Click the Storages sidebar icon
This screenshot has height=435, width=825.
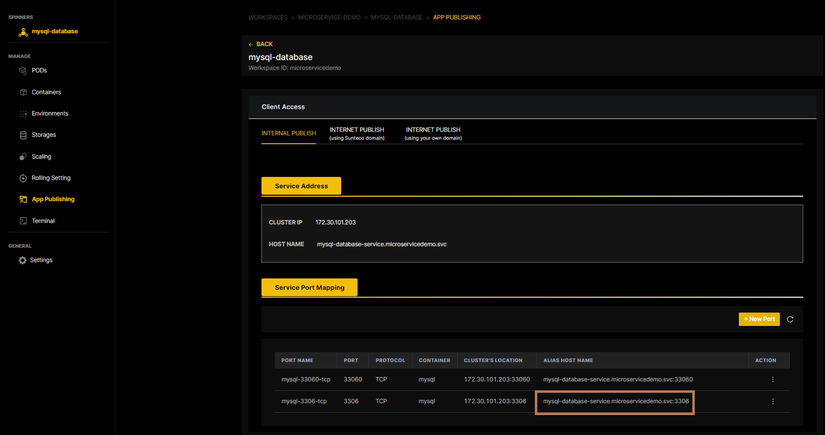(x=23, y=135)
